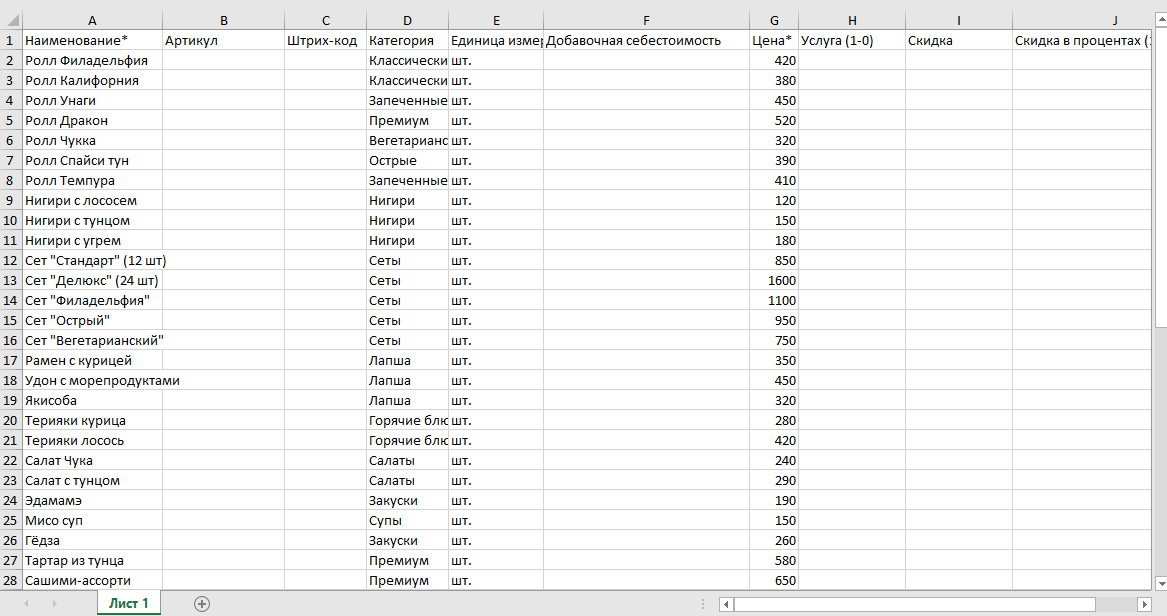Click the next sheet navigation arrow
The width and height of the screenshot is (1167, 616).
(x=53, y=603)
